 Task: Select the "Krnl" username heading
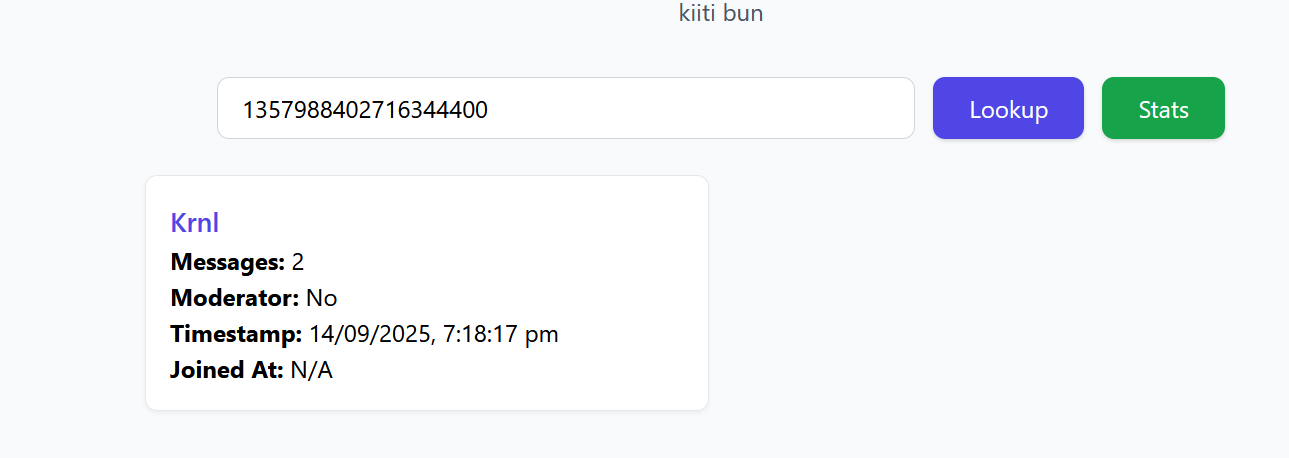point(195,223)
